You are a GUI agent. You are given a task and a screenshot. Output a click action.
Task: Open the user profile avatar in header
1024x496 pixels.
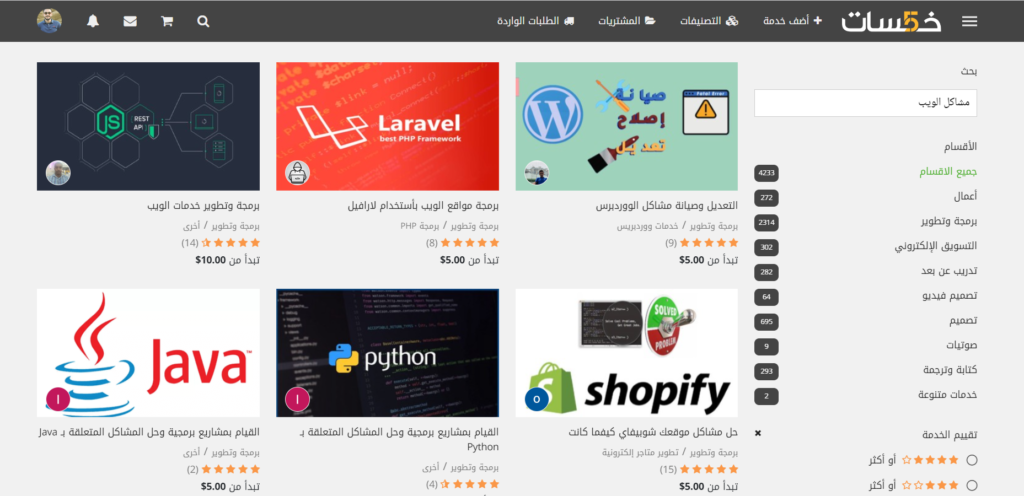[49, 21]
